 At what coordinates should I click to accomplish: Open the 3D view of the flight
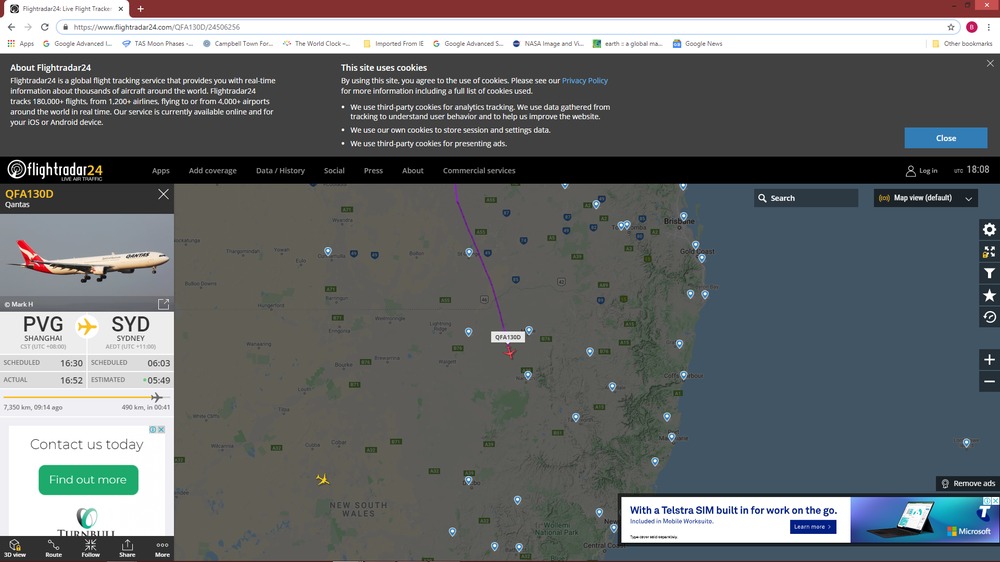(15, 548)
